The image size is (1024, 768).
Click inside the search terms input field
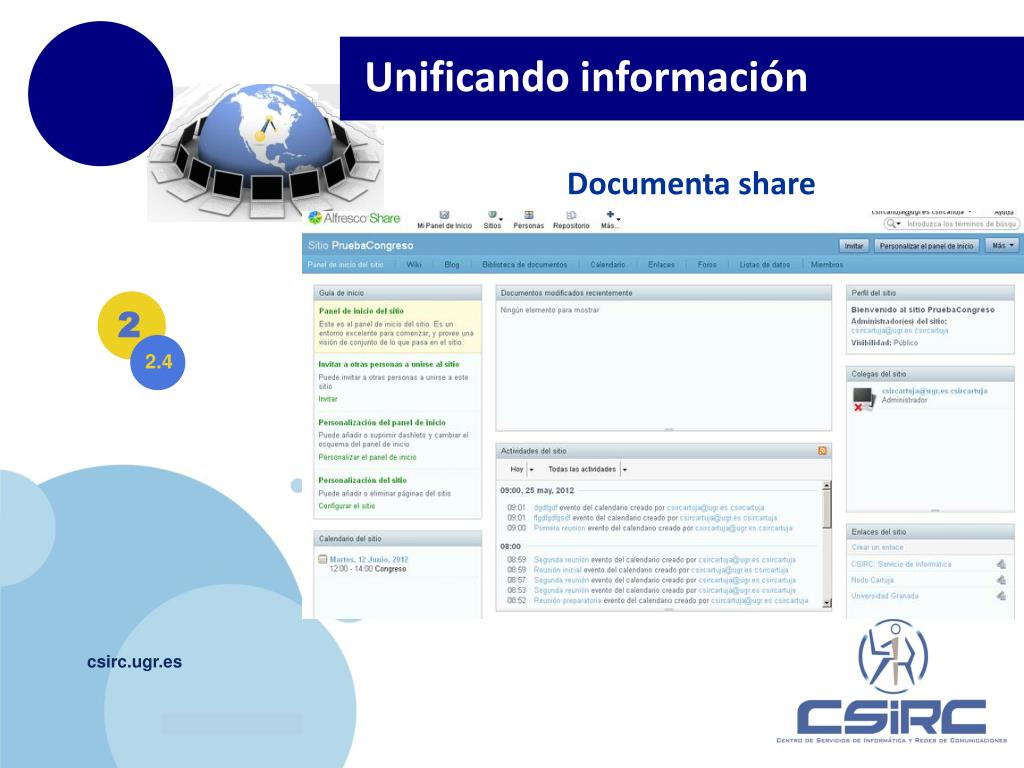click(960, 223)
